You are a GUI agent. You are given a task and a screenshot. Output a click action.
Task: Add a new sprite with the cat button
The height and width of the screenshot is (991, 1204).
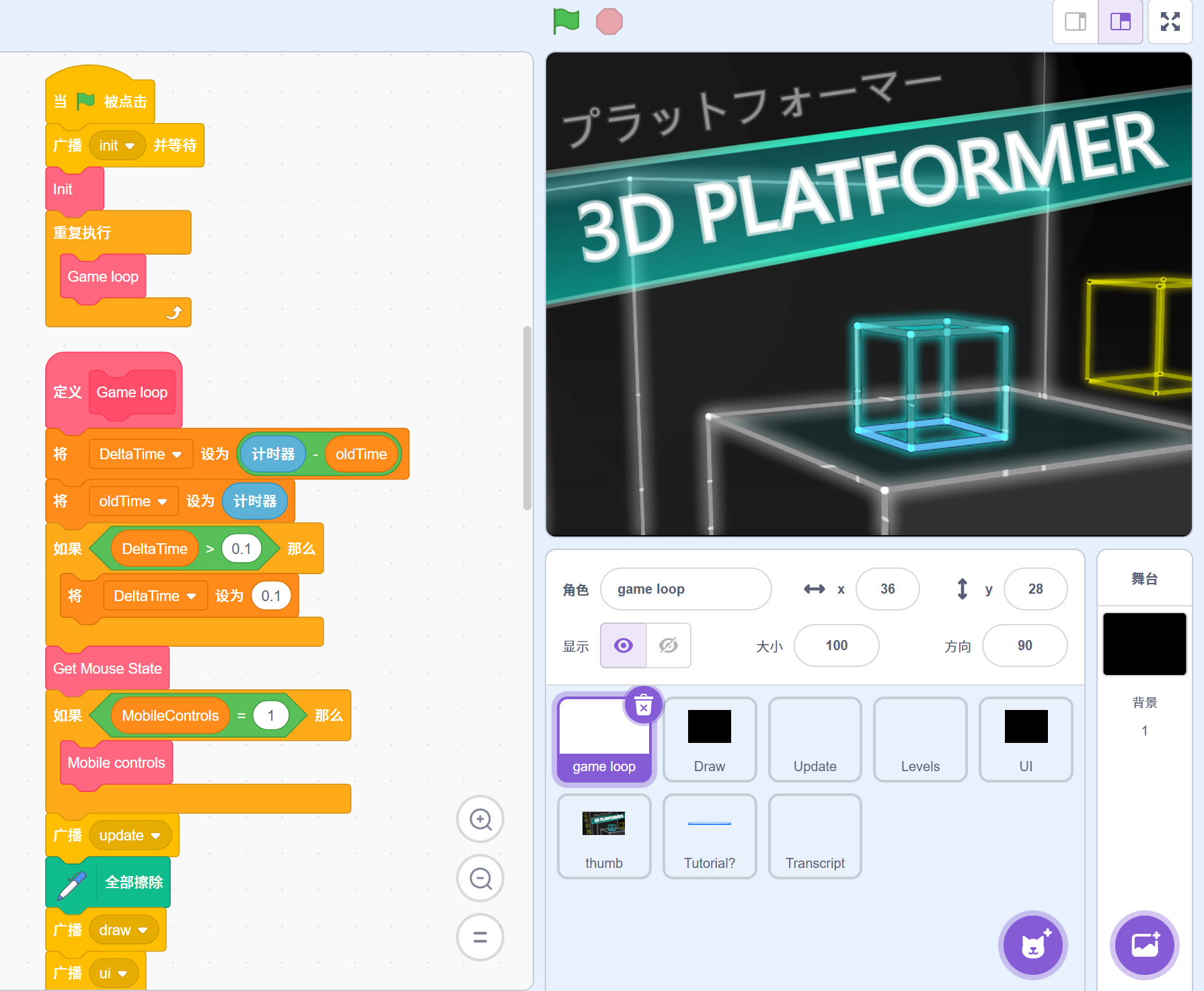pyautogui.click(x=1032, y=945)
